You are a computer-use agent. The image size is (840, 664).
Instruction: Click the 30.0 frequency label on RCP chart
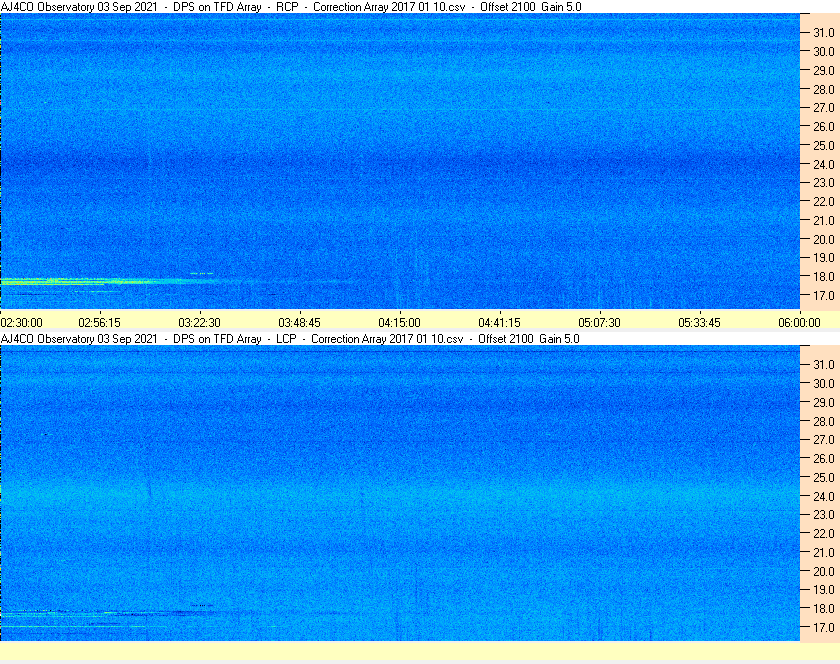point(824,51)
